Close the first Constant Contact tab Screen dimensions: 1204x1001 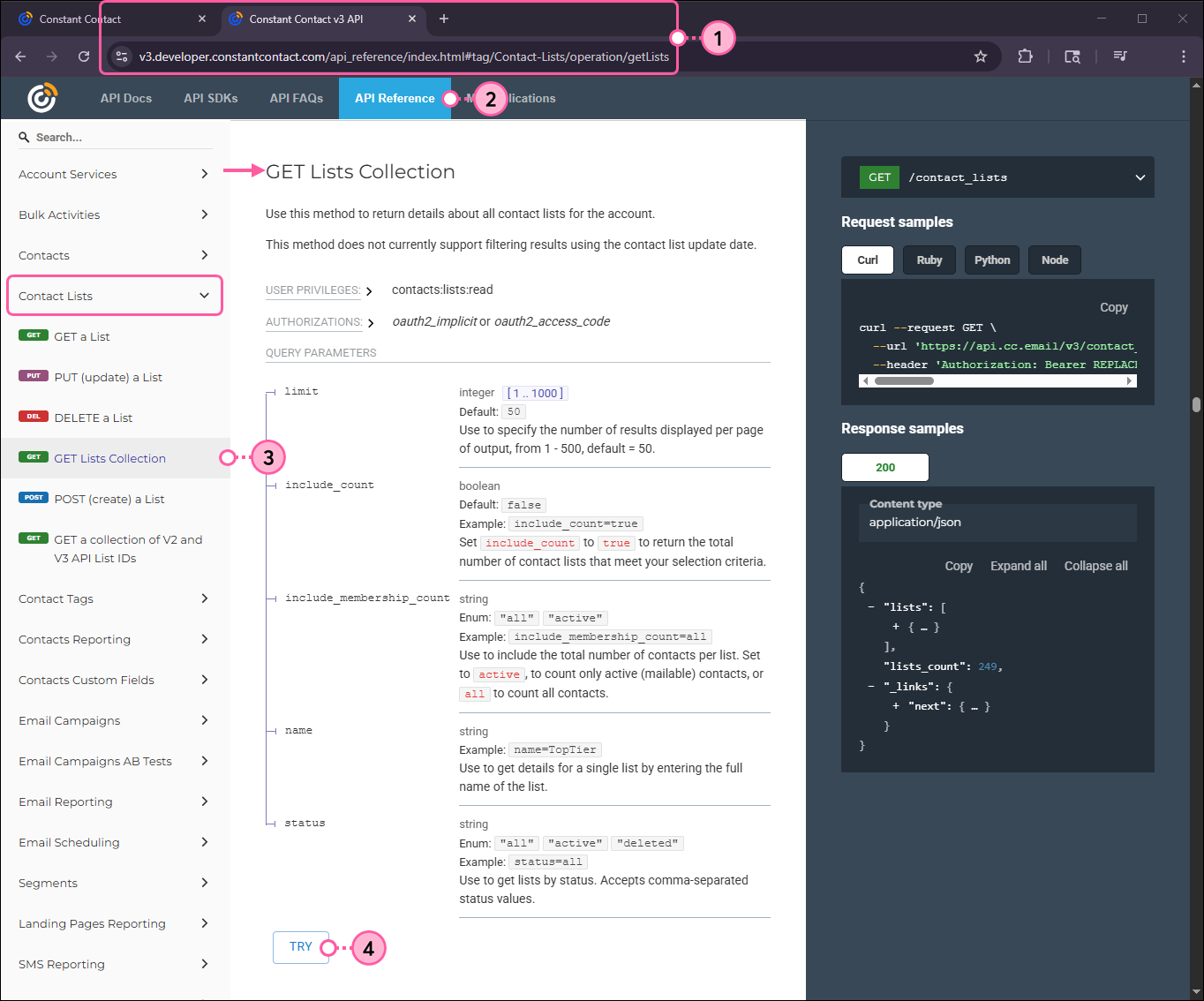tap(202, 19)
